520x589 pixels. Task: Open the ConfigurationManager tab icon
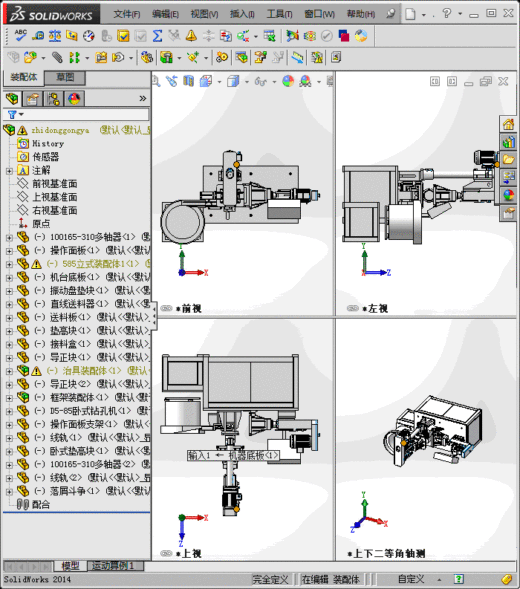pos(54,99)
